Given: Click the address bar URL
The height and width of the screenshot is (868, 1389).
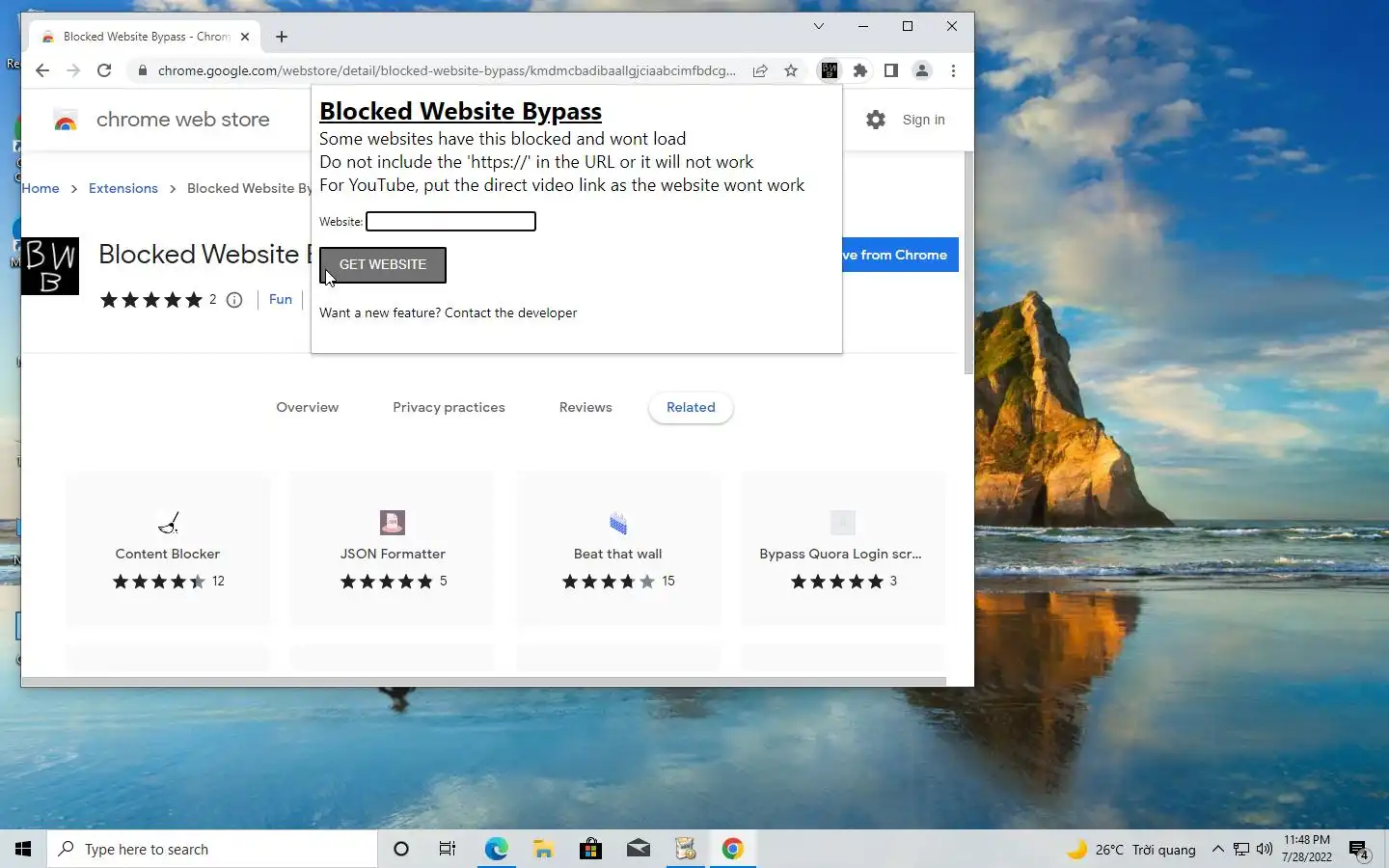Looking at the screenshot, I should 447,70.
